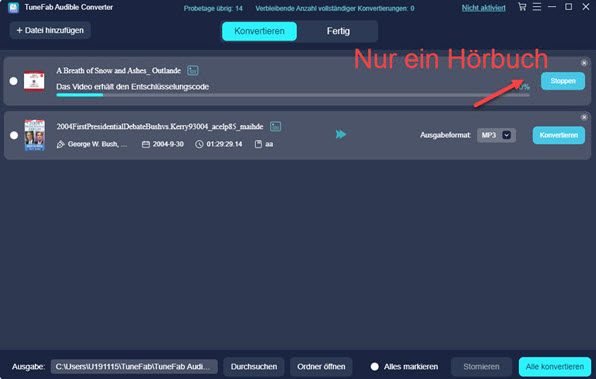Open ID3 tag editor for A Breath of Snow and Ashes
The width and height of the screenshot is (596, 379).
[193, 70]
